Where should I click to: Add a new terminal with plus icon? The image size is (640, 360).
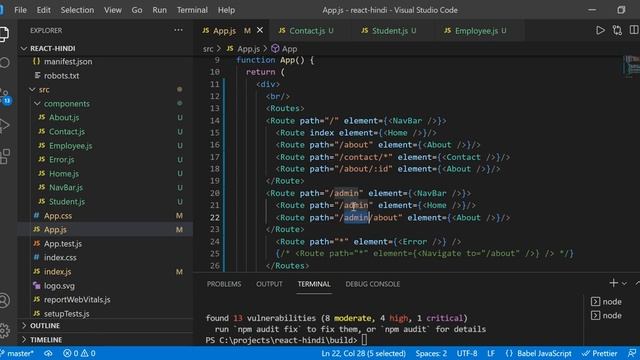tap(613, 283)
